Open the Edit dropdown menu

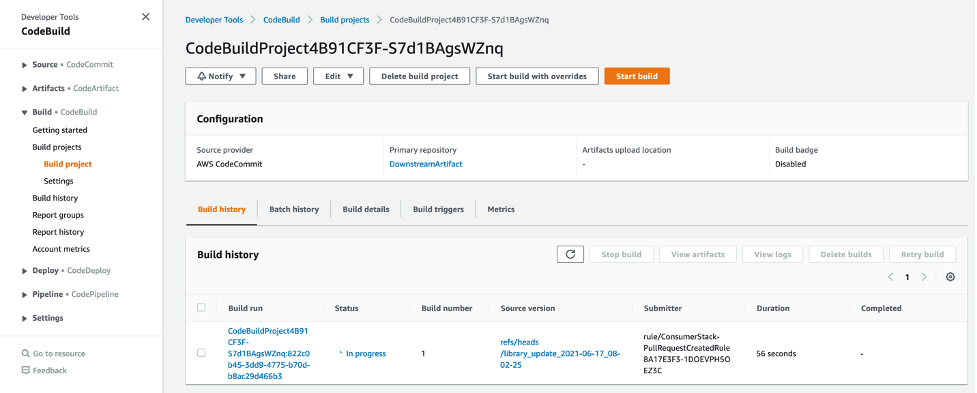[338, 76]
